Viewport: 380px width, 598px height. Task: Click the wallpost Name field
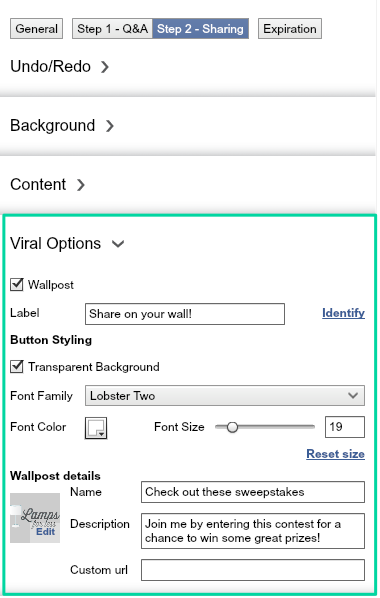[253, 492]
